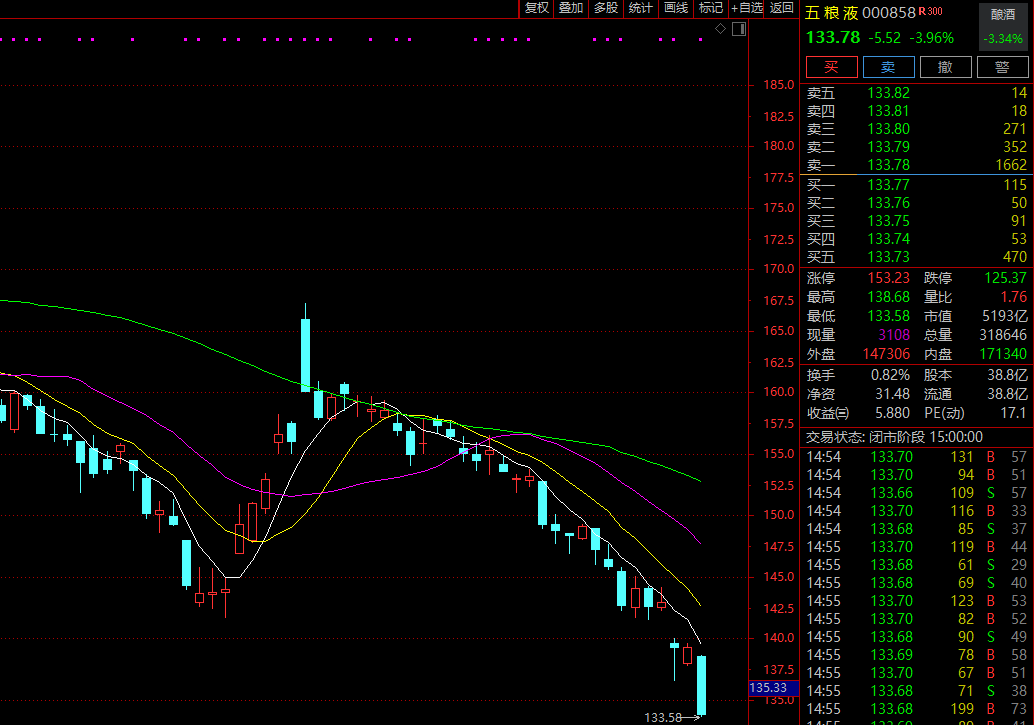Toggle the side panel layout icon

click(x=739, y=29)
